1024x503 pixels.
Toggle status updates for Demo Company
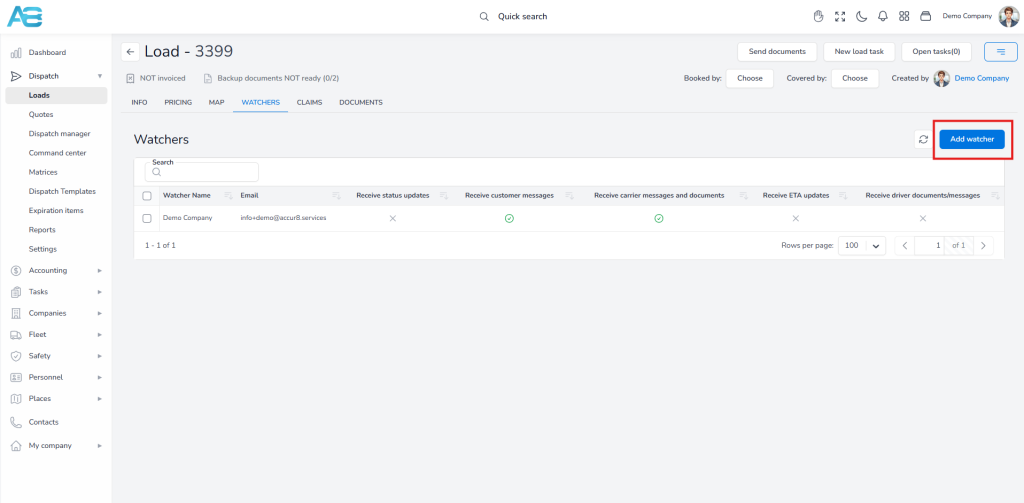392,218
